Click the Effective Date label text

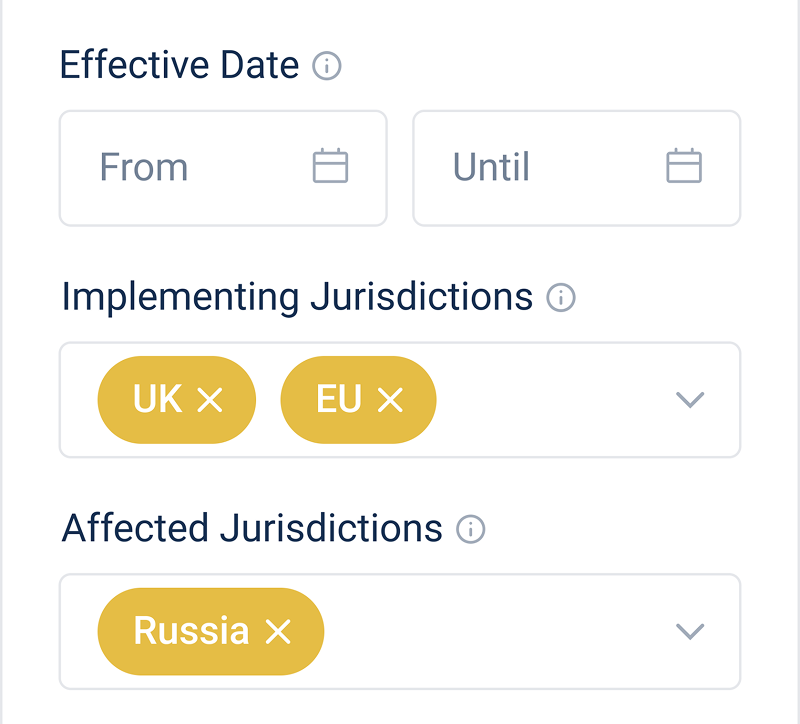click(x=179, y=66)
